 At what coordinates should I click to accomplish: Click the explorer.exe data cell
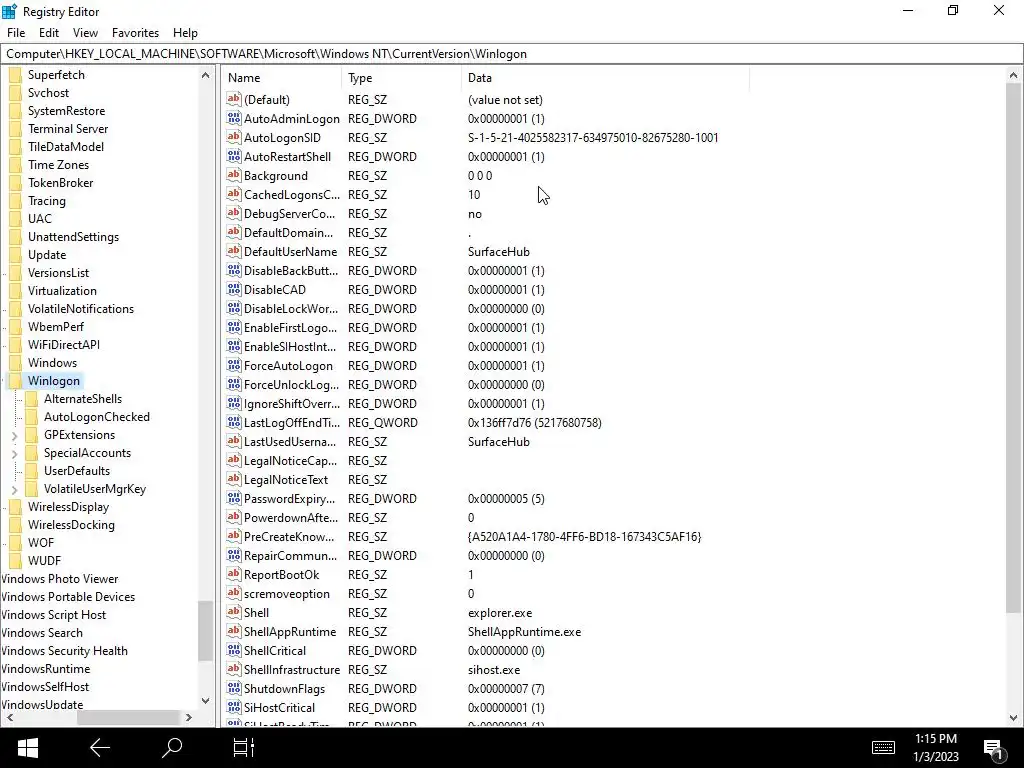click(x=500, y=613)
